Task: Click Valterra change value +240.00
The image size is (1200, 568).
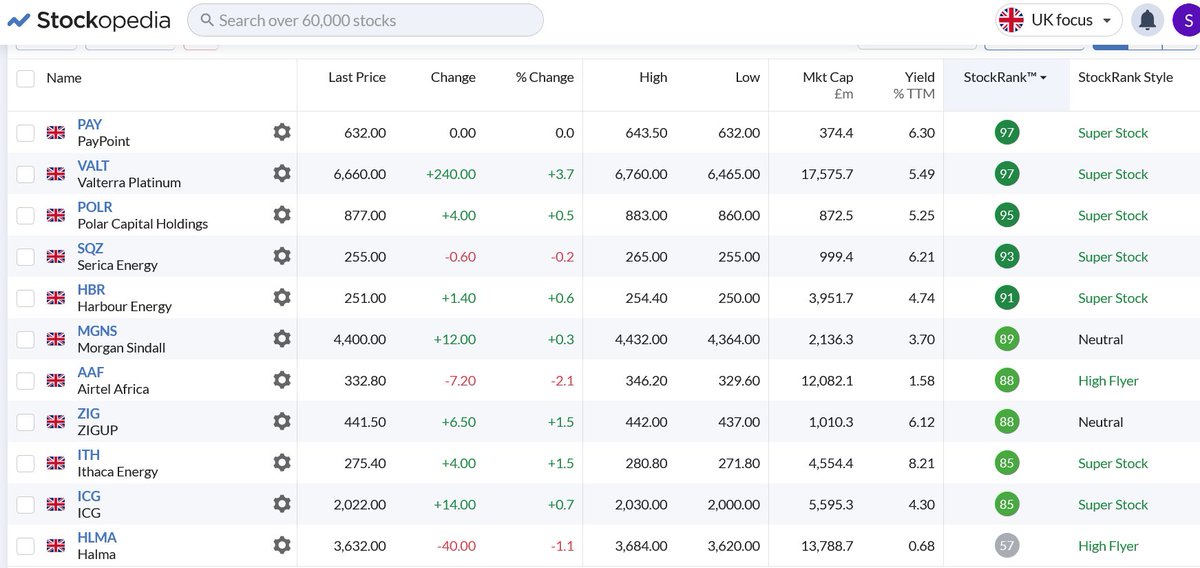Action: pyautogui.click(x=451, y=174)
